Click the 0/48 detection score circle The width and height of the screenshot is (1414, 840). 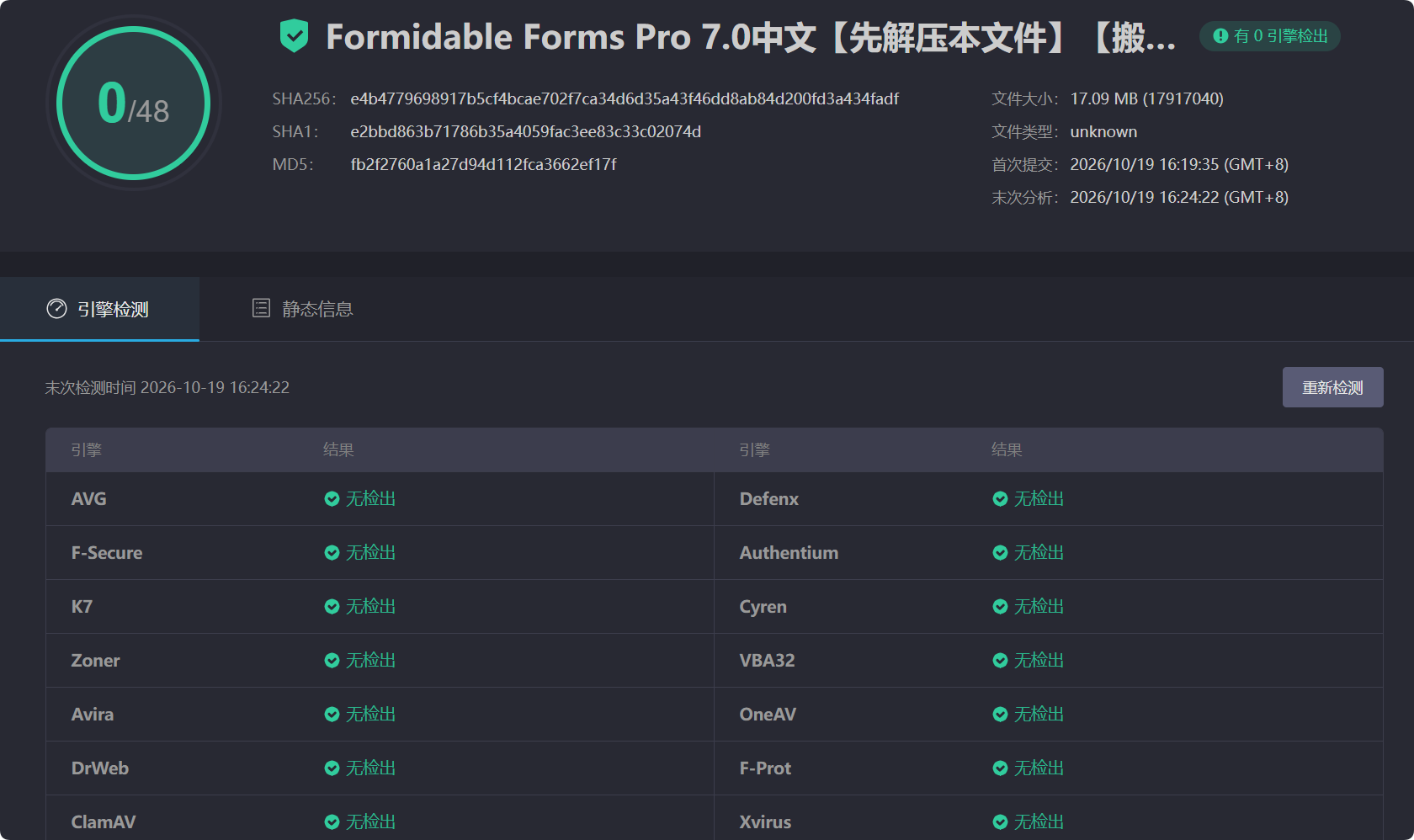[134, 103]
